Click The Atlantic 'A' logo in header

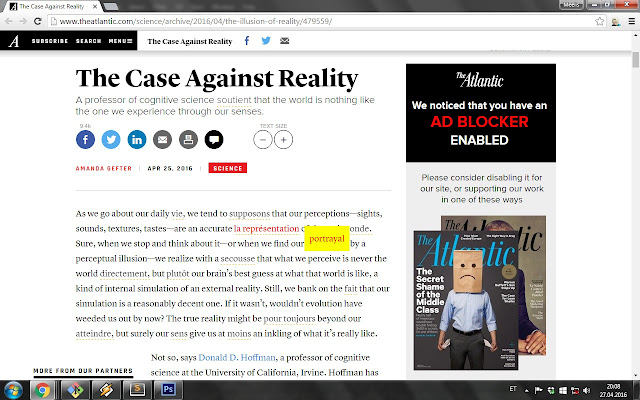(x=14, y=41)
